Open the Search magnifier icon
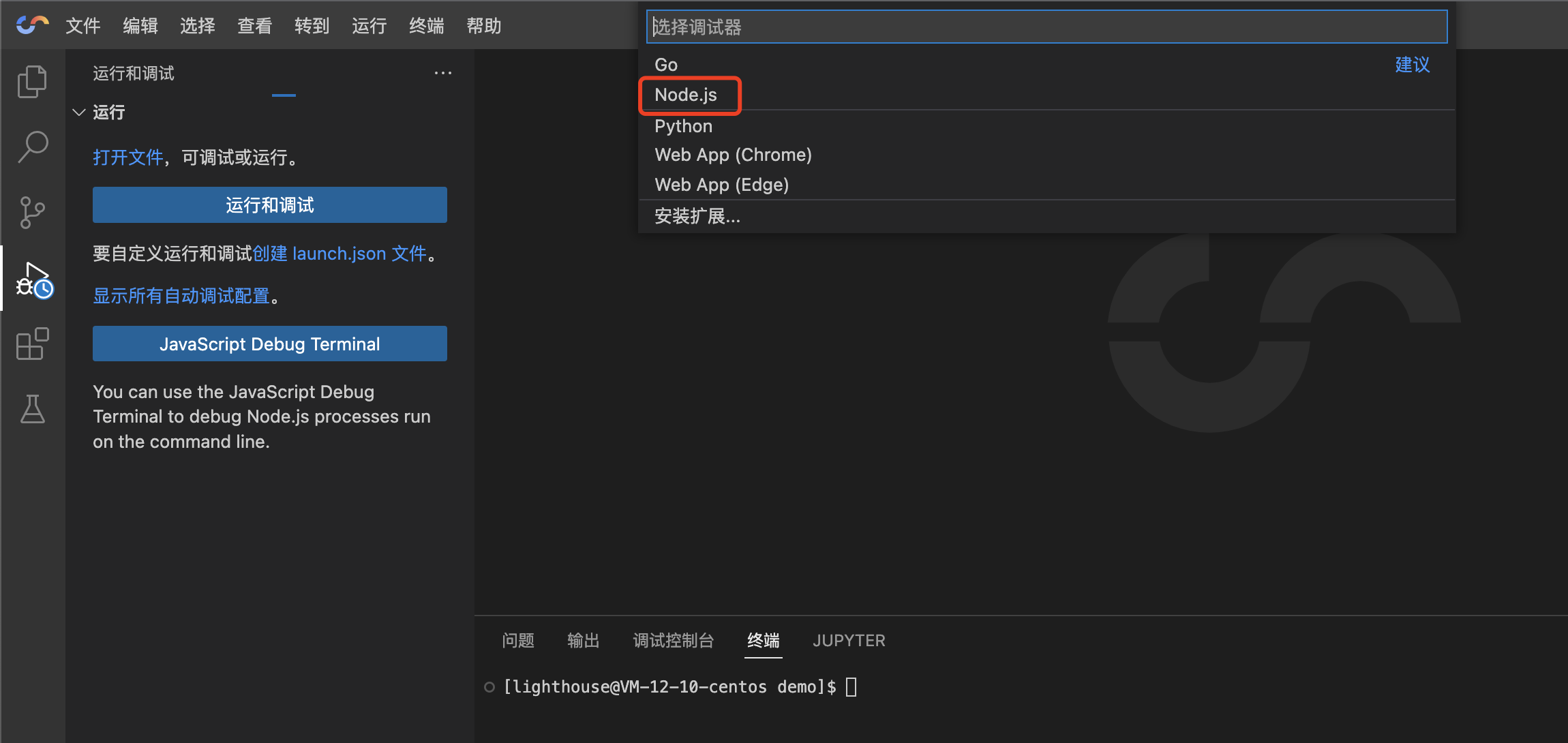 coord(32,147)
